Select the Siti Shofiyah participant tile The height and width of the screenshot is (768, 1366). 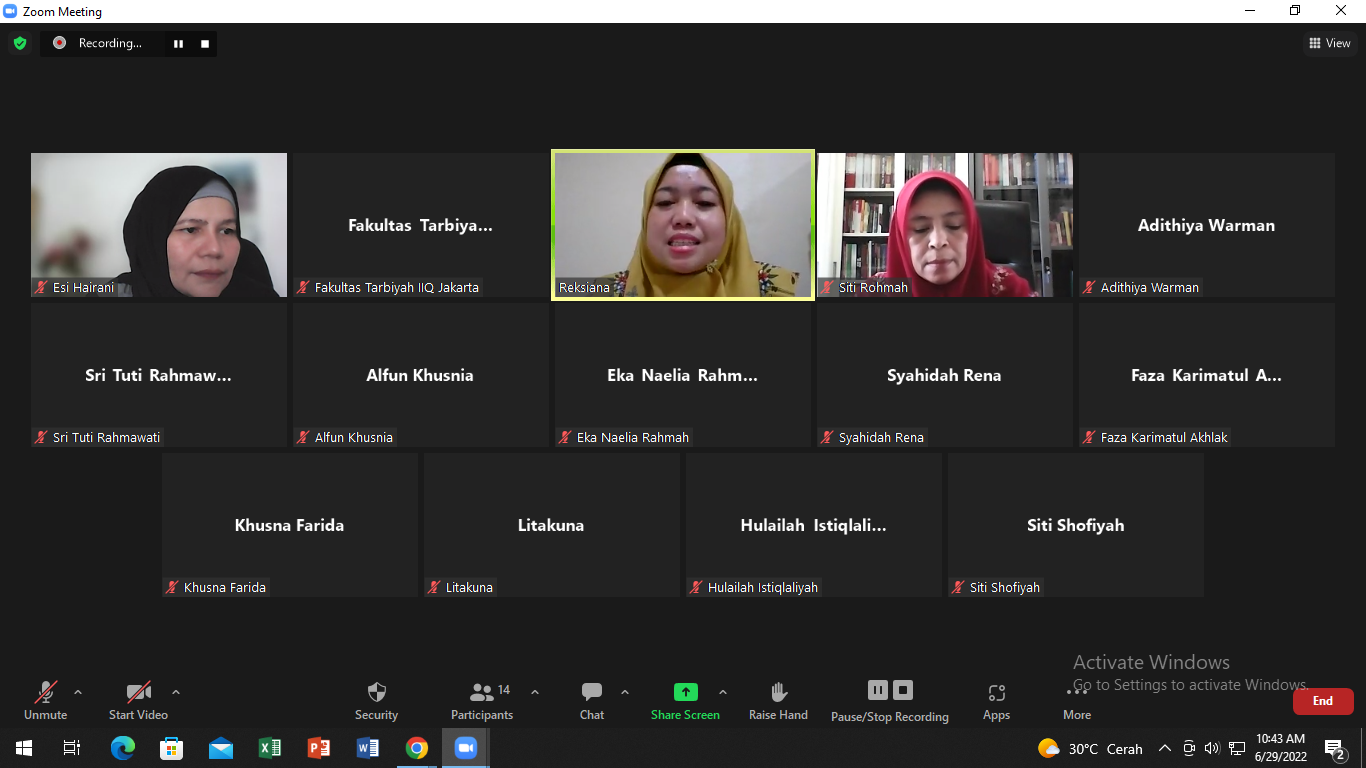[1076, 525]
